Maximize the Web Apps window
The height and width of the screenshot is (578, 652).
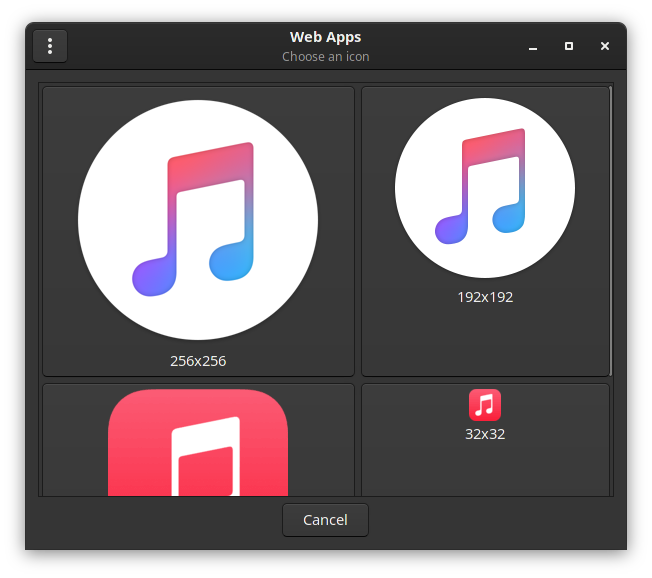[569, 46]
